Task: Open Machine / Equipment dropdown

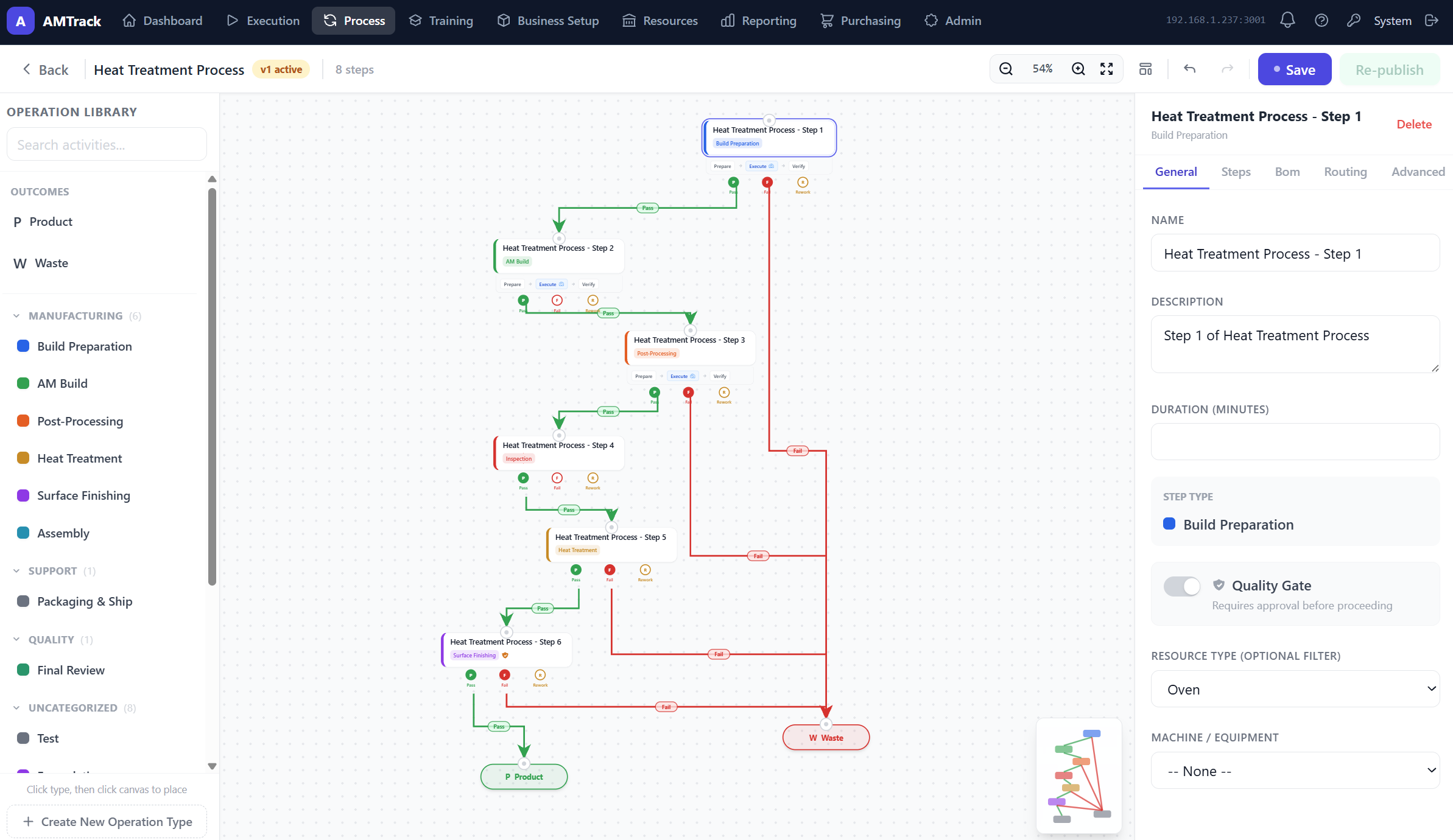Action: [x=1295, y=771]
